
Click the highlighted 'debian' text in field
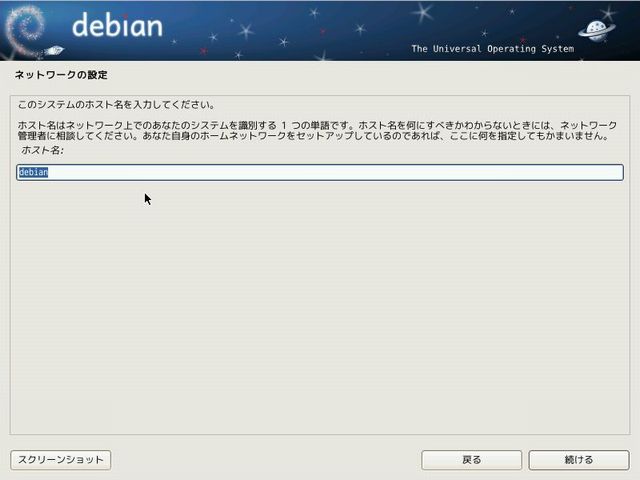(x=34, y=173)
